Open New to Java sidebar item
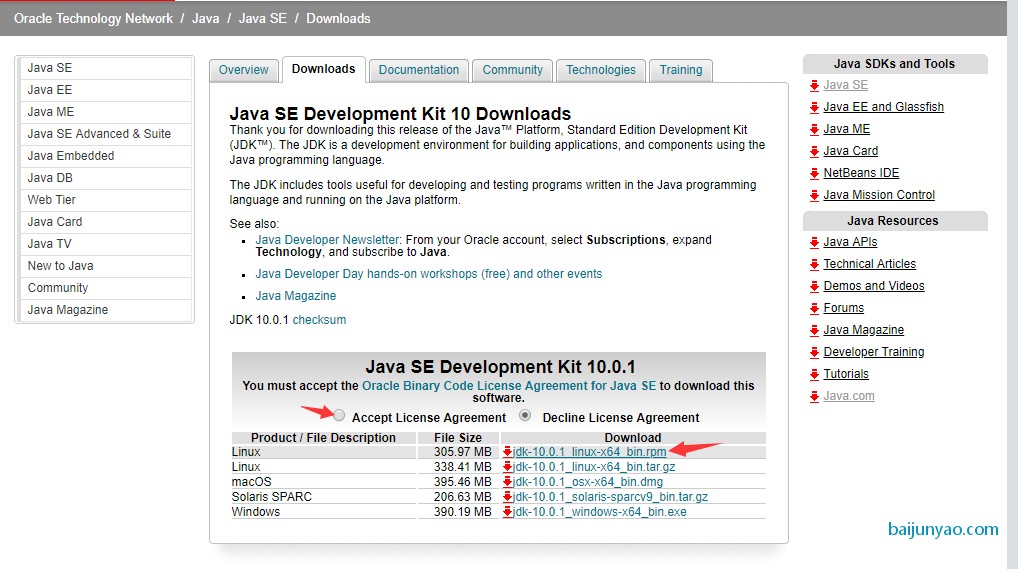The height and width of the screenshot is (569, 1018). [105, 266]
